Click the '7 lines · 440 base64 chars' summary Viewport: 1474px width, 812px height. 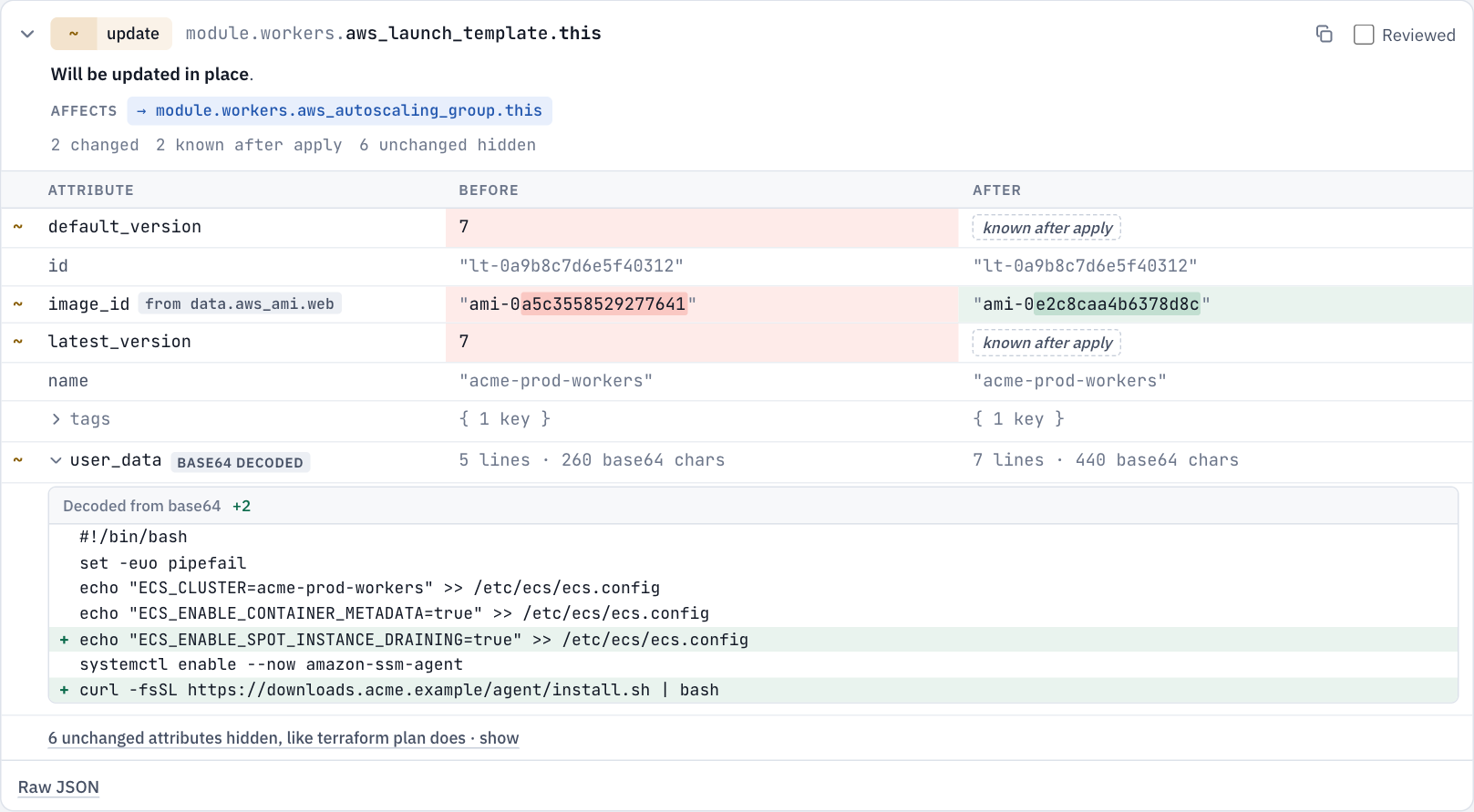1106,460
